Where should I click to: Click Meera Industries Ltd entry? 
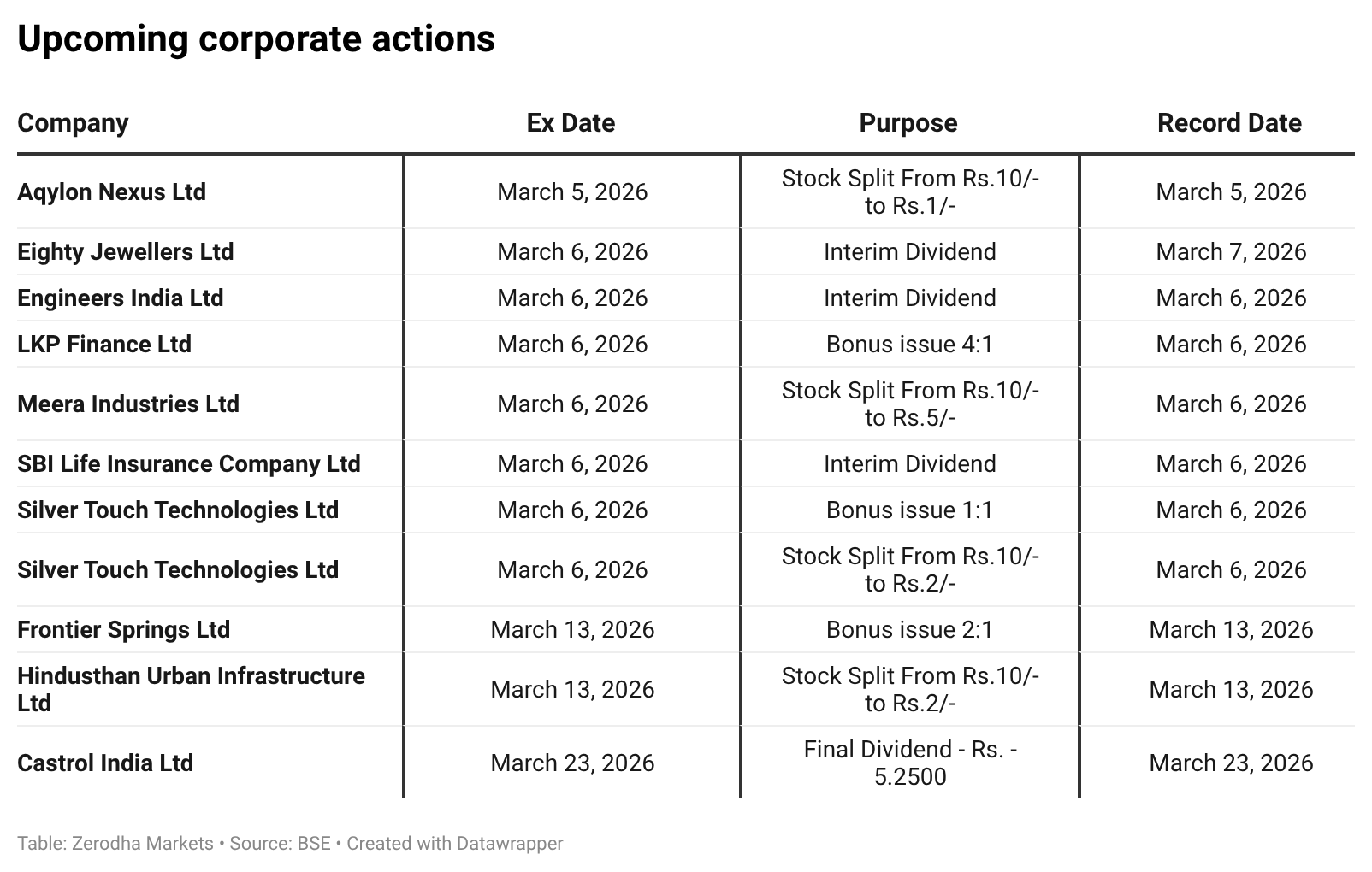tap(128, 404)
